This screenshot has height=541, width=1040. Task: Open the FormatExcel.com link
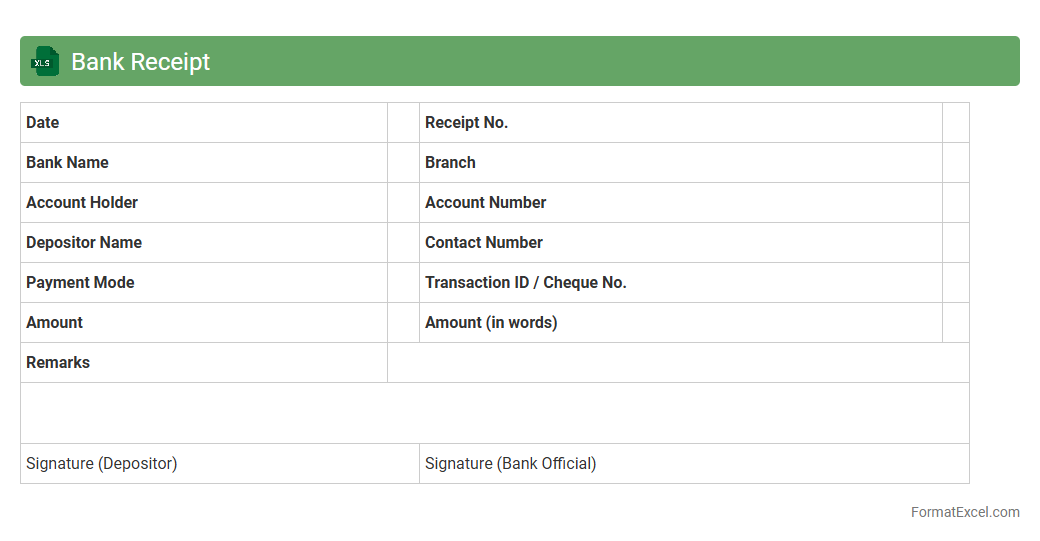964,512
